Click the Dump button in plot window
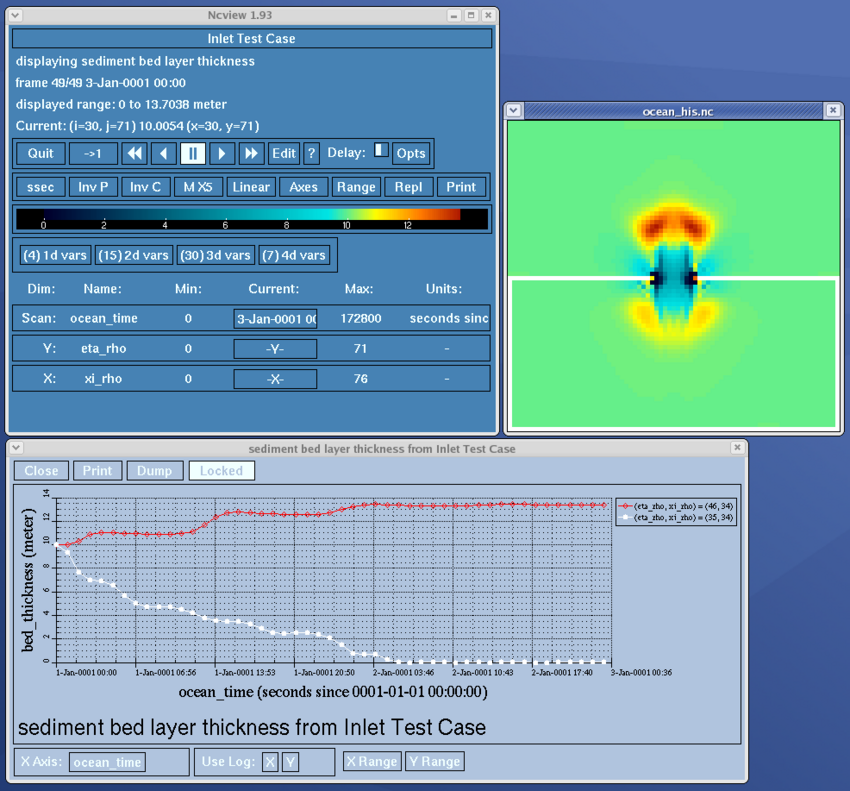850x791 pixels. coord(154,470)
